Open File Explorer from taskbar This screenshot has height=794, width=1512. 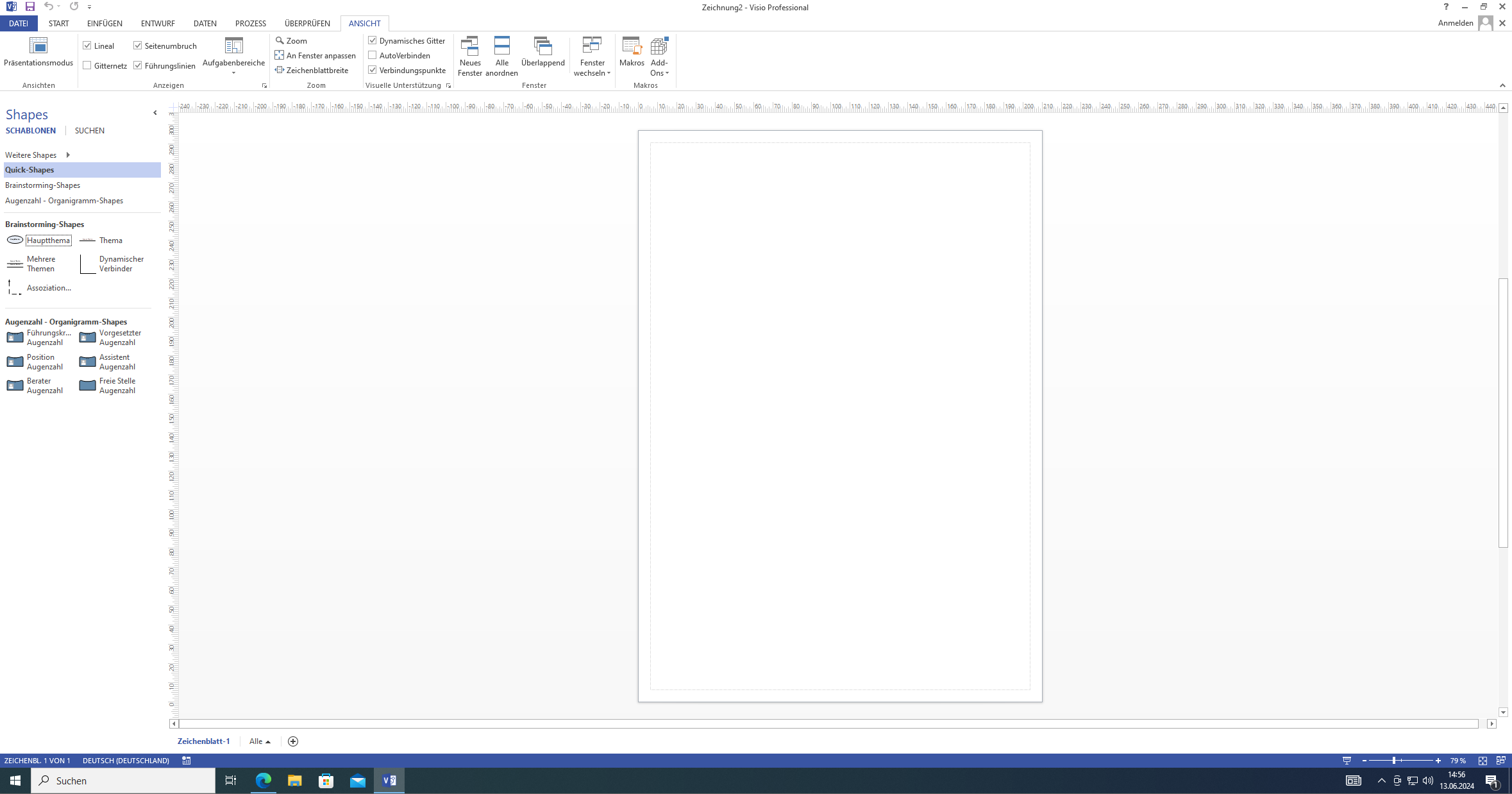295,781
